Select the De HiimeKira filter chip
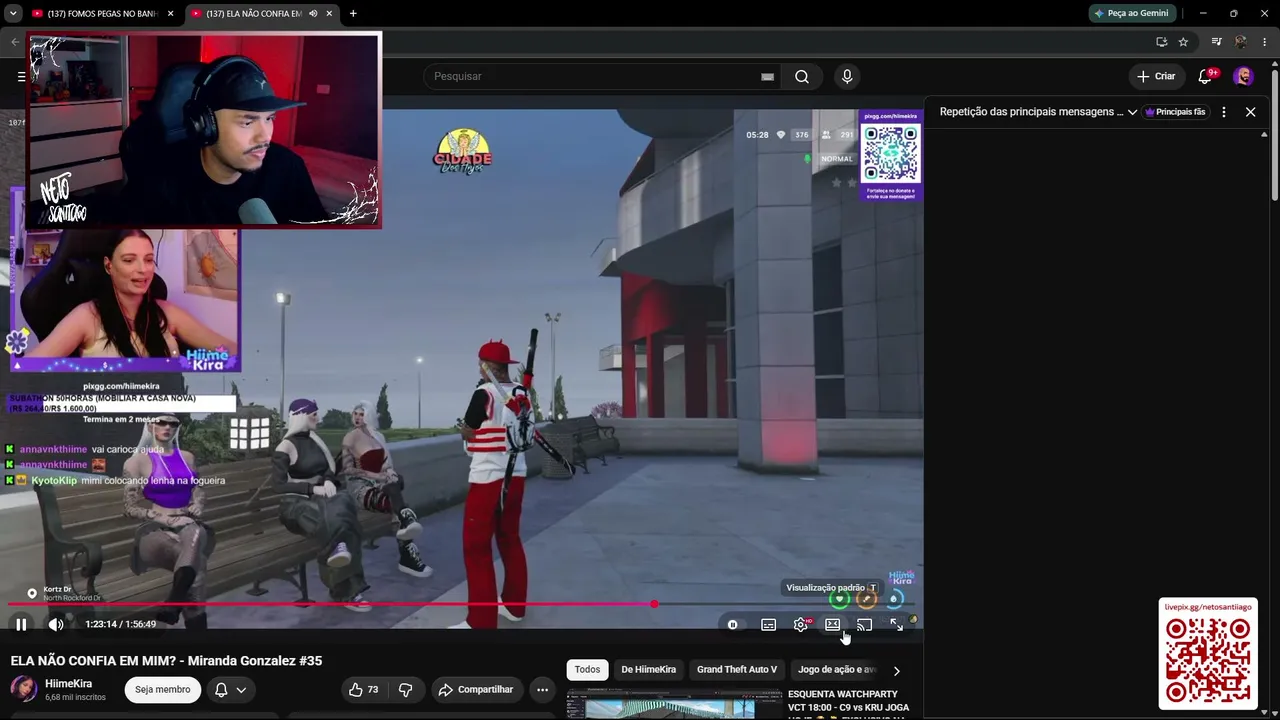Image resolution: width=1280 pixels, height=720 pixels. pos(649,669)
